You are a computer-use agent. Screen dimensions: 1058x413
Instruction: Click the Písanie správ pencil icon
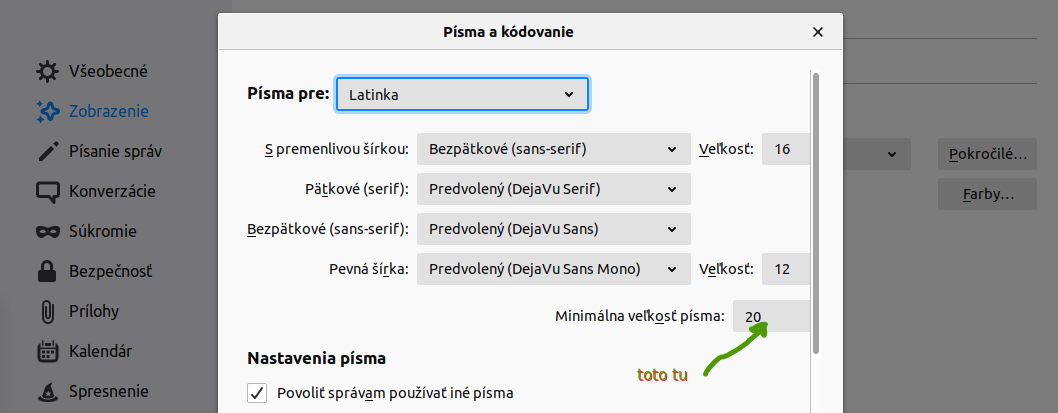pos(47,152)
